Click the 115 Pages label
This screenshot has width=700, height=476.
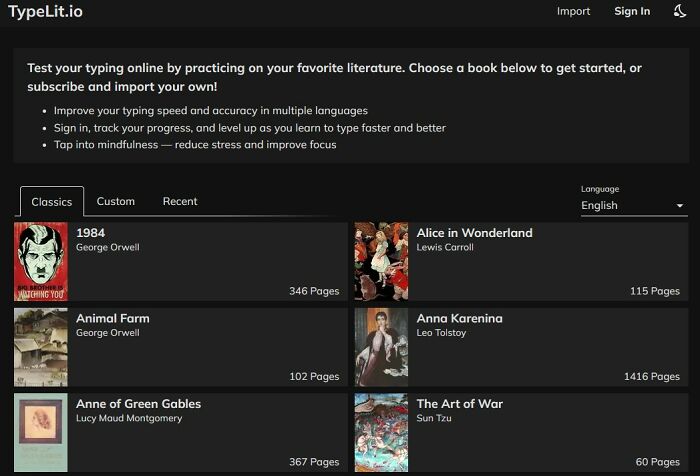pos(655,291)
